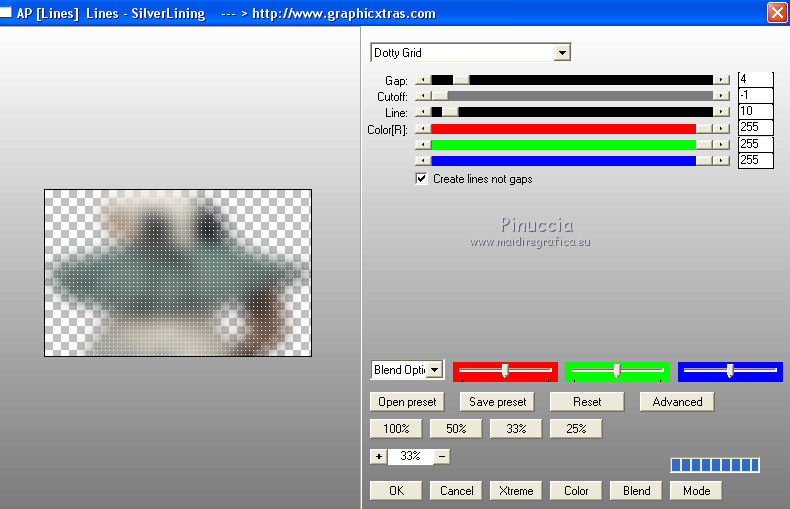
Task: Click the green color slider left arrow
Action: [423, 145]
